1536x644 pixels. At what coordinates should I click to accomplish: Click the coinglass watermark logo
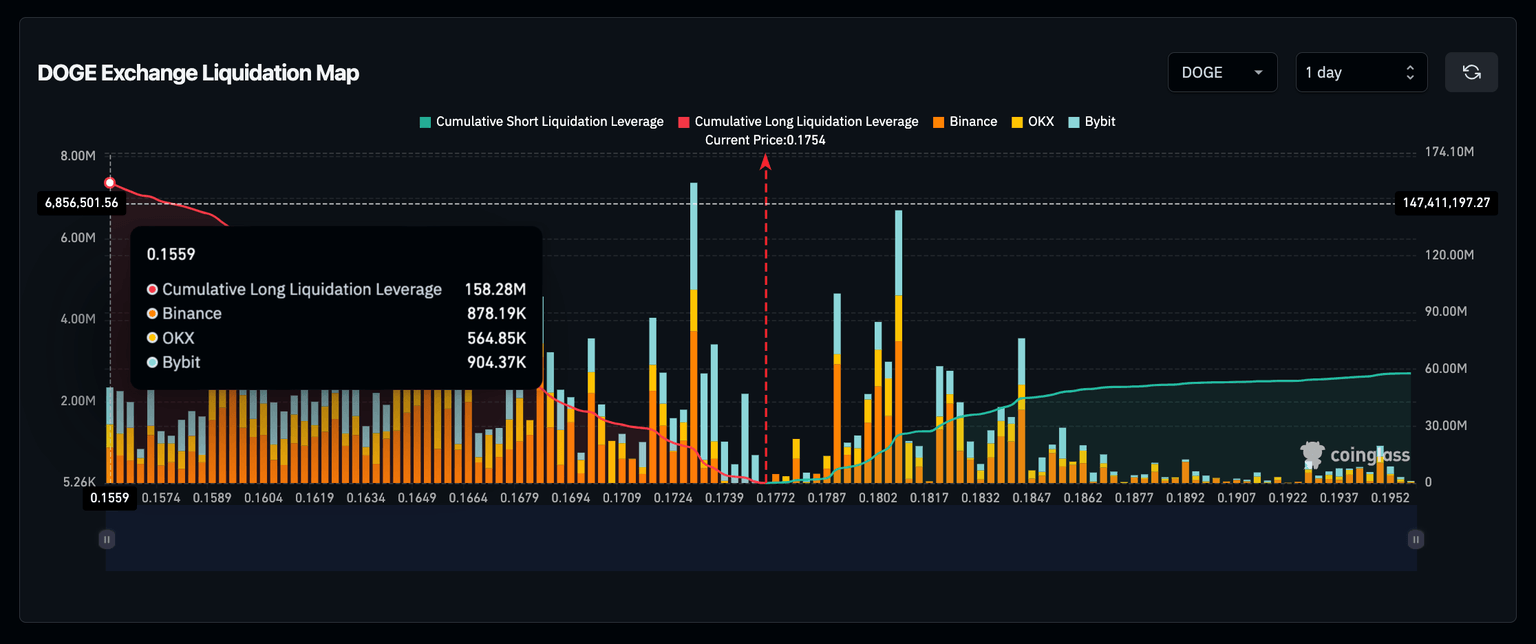point(1355,455)
